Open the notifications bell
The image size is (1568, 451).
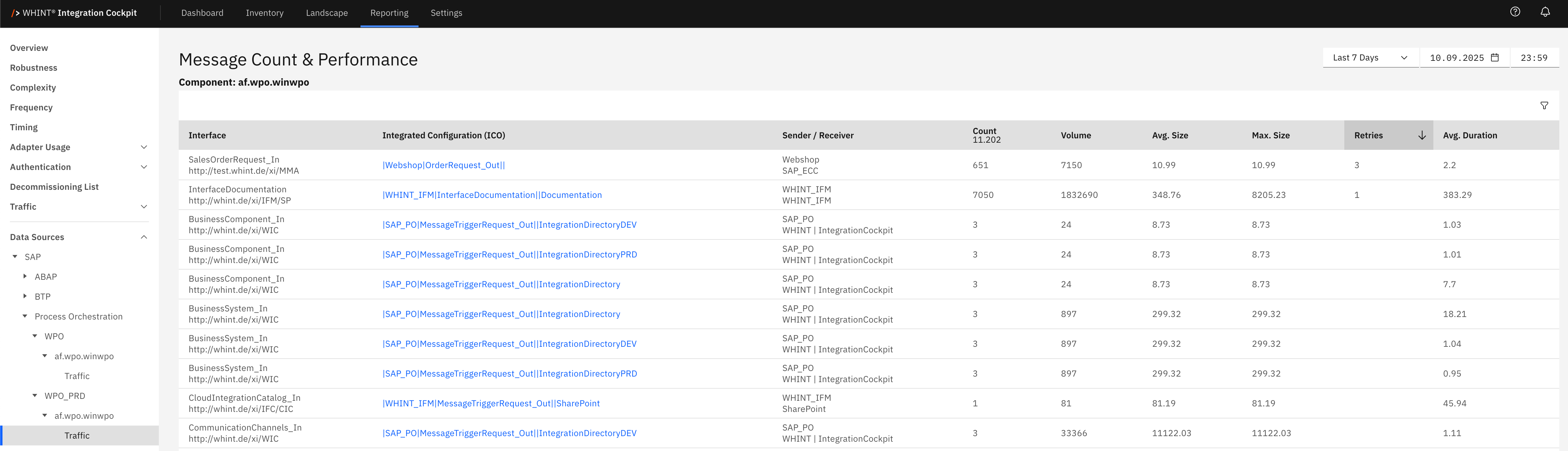point(1545,11)
